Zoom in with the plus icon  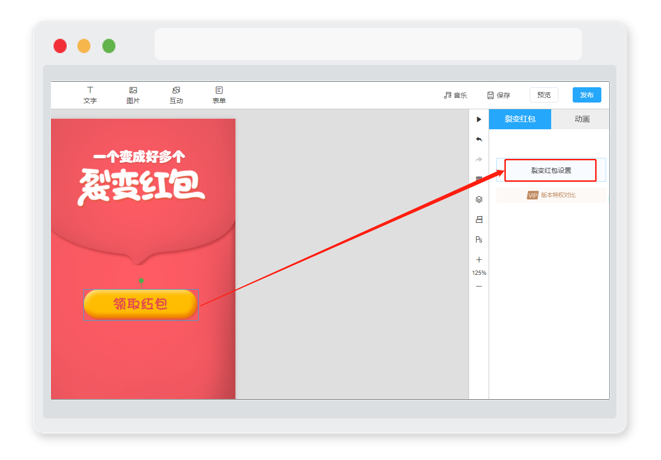click(479, 260)
